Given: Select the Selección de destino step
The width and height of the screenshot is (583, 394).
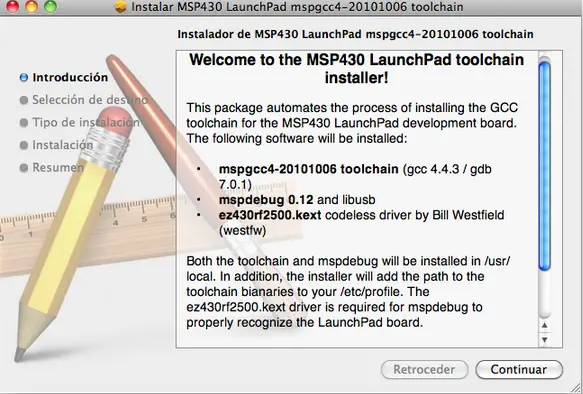Looking at the screenshot, I should pyautogui.click(x=84, y=100).
